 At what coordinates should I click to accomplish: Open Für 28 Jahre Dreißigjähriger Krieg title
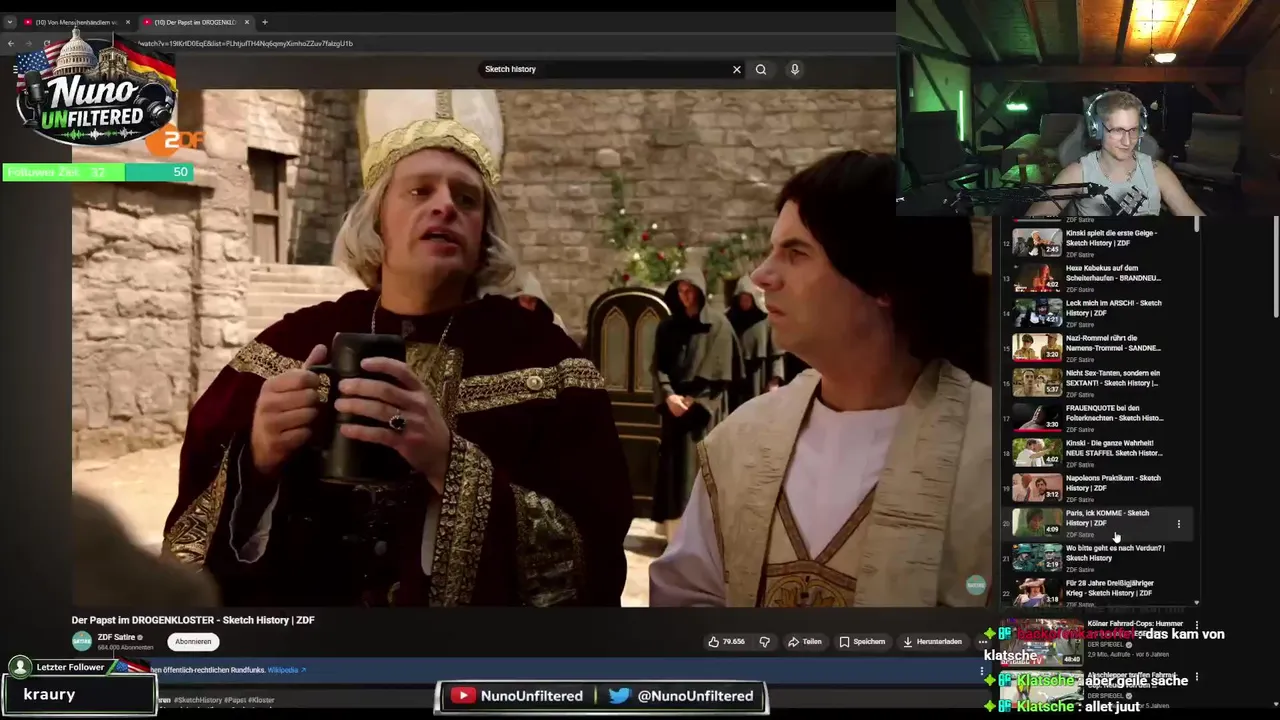point(1110,588)
